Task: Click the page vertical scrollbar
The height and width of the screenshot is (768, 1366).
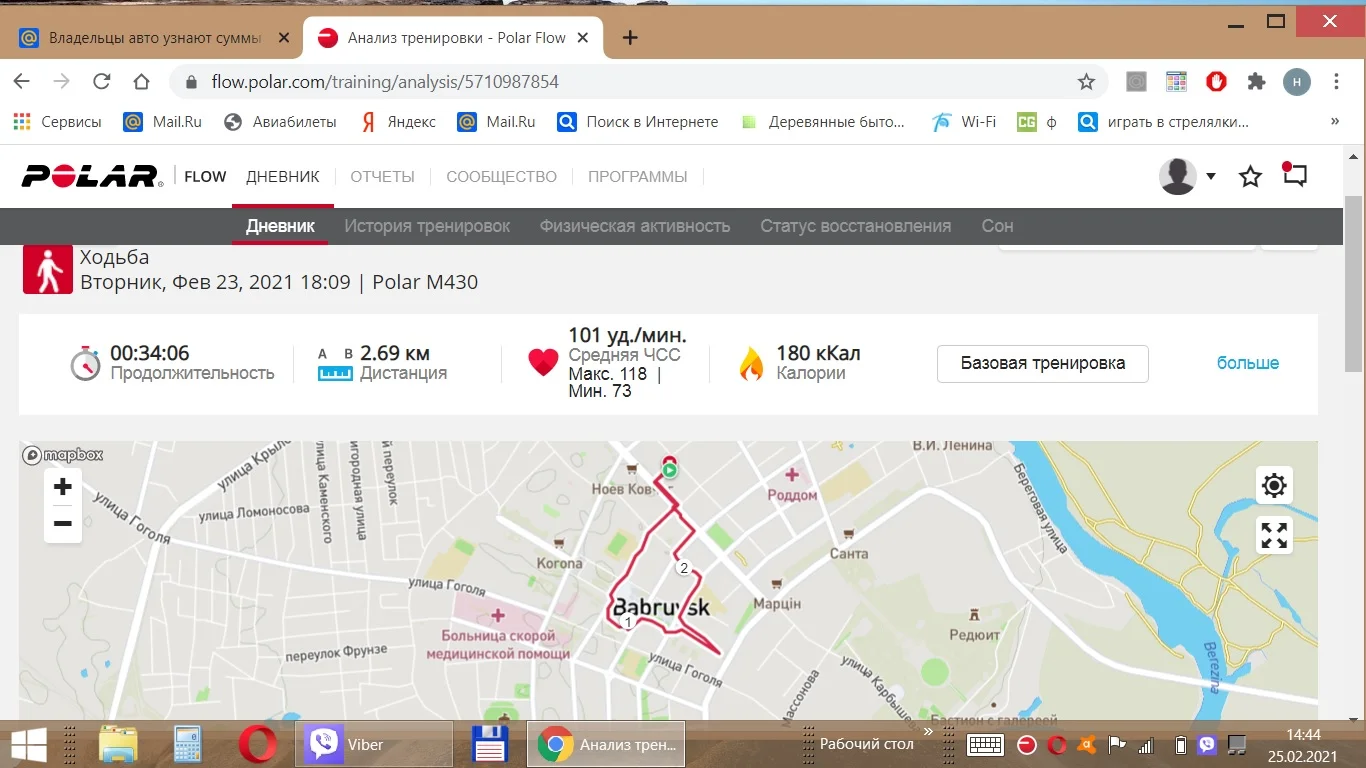Action: click(1354, 282)
